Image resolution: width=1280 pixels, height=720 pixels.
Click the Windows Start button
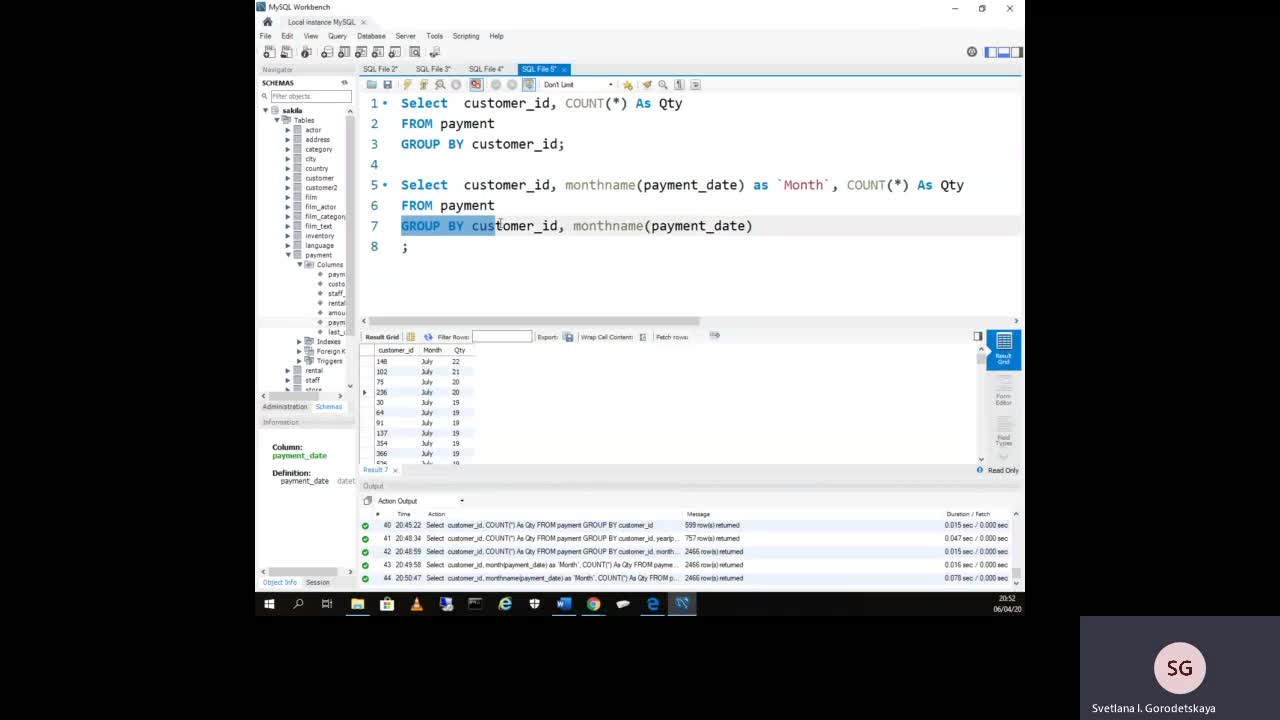269,604
